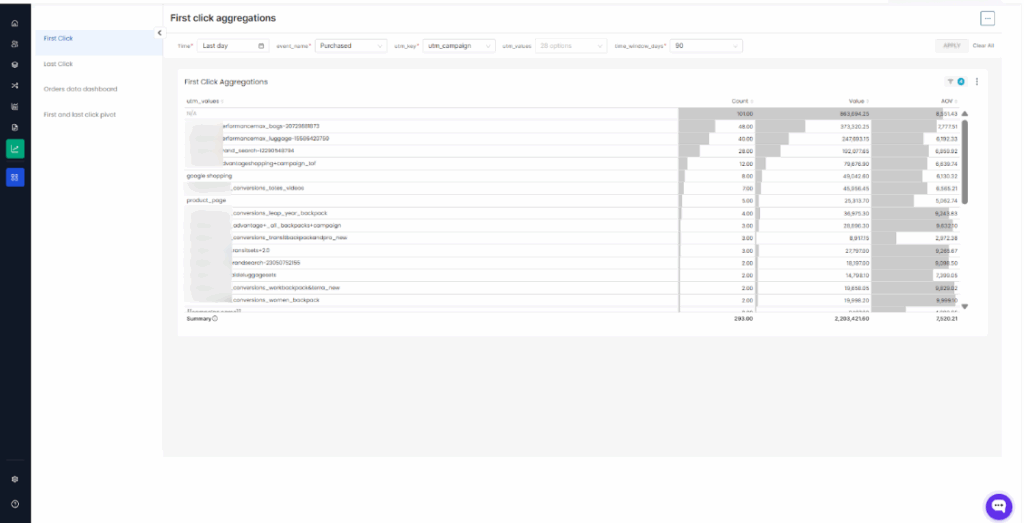Open the widget filter icon with the badge
Image resolution: width=1024 pixels, height=523 pixels.
955,82
